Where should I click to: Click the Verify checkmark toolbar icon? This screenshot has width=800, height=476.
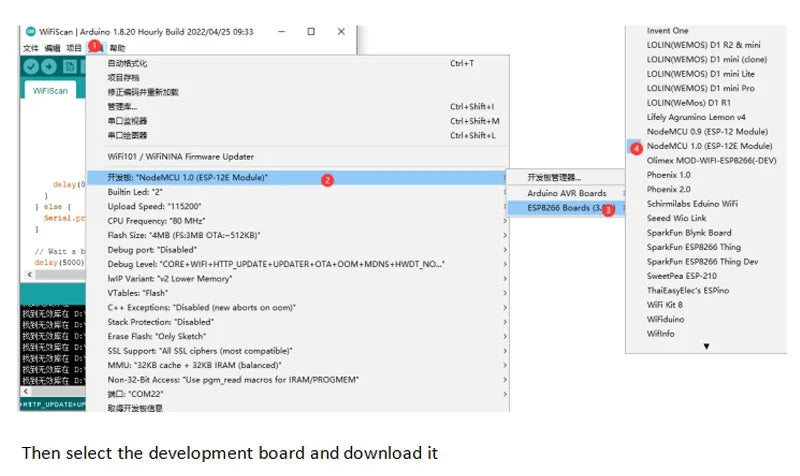[x=31, y=66]
